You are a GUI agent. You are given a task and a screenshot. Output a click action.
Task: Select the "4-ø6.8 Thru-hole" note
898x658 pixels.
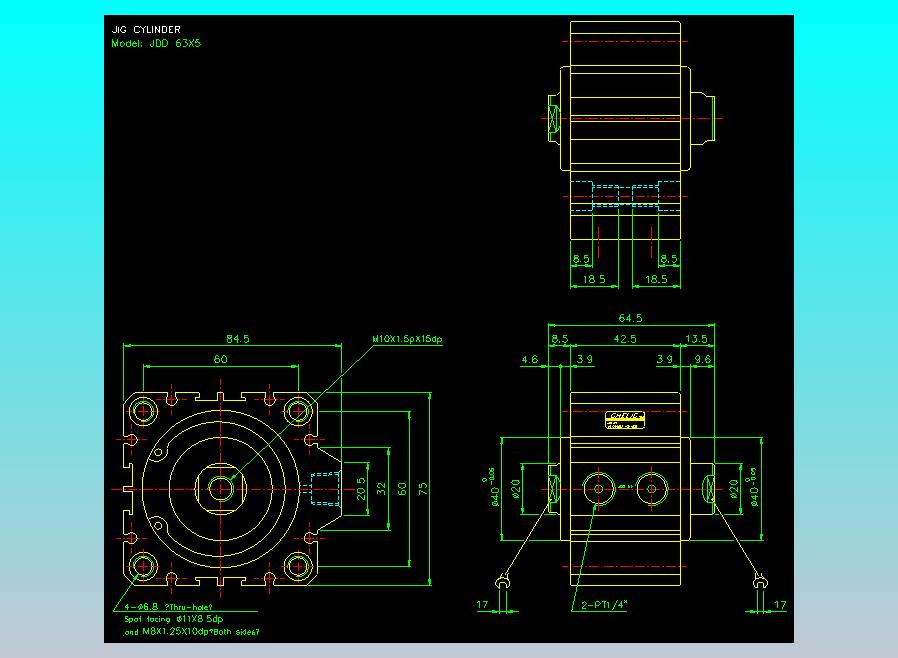[168, 606]
